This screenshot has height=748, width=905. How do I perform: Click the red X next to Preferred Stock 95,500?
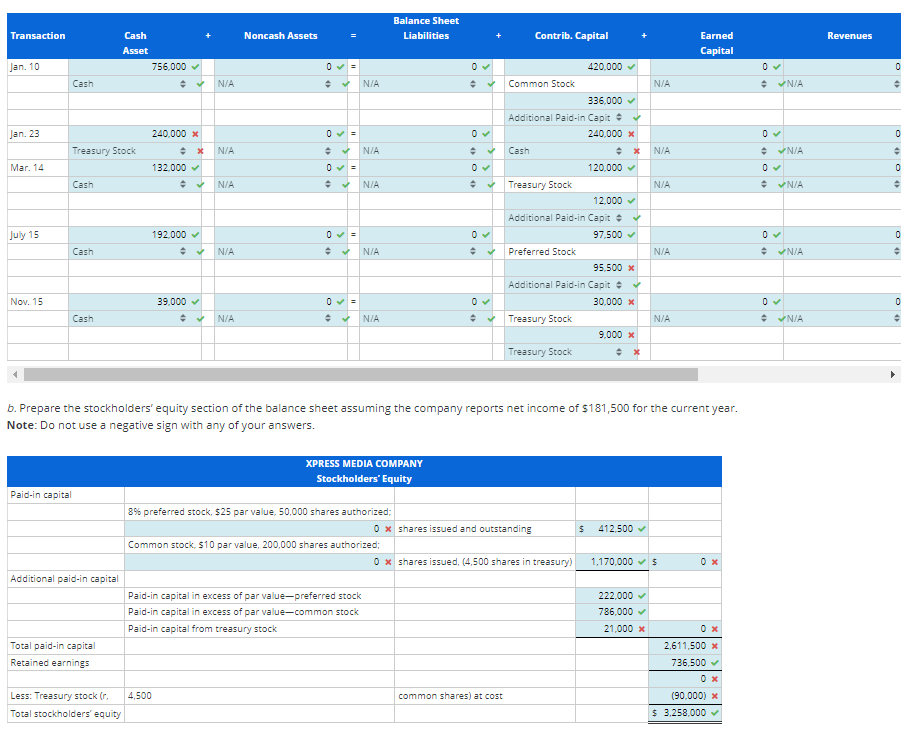click(631, 268)
